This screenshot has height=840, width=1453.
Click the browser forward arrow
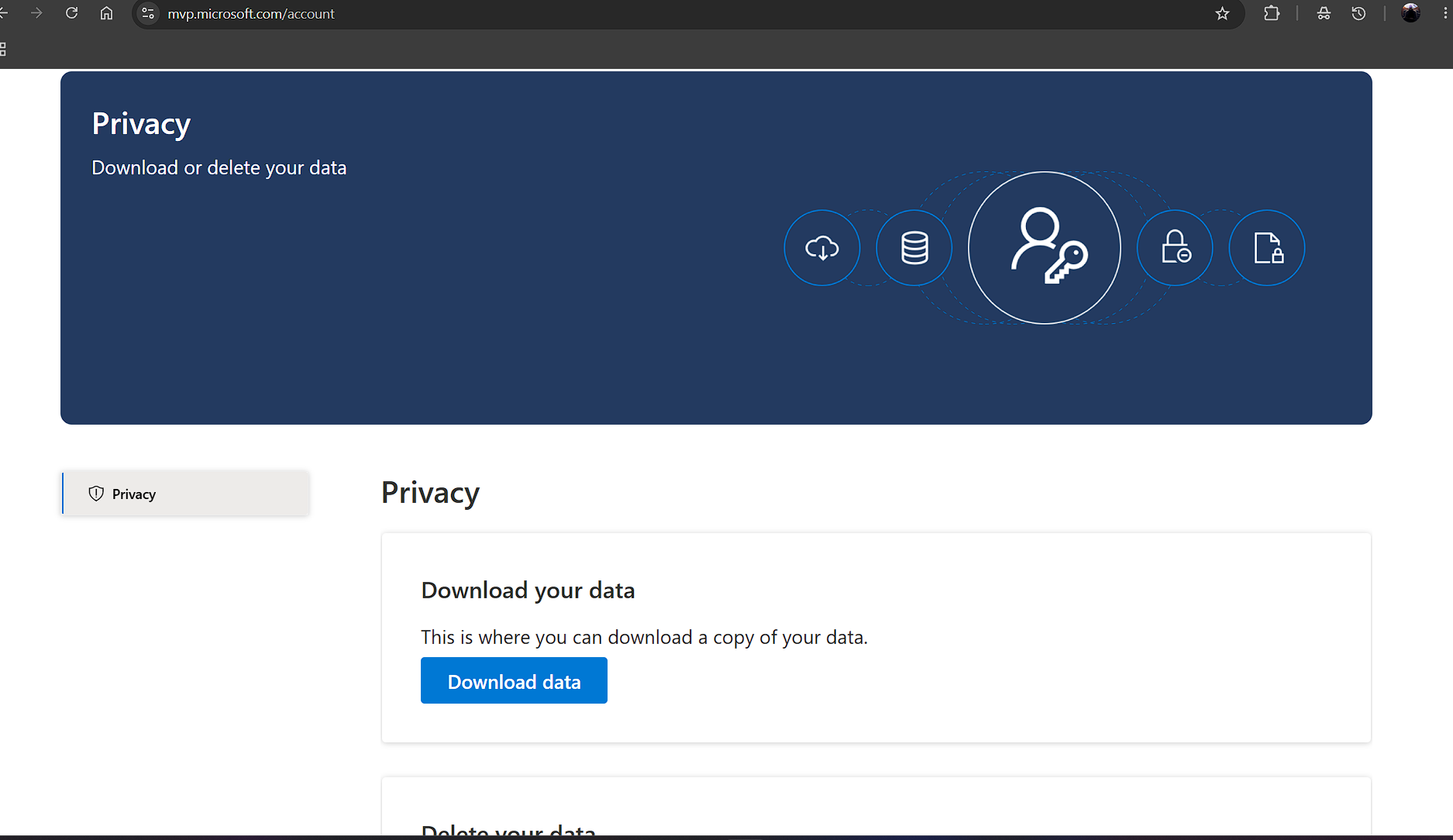[x=36, y=13]
